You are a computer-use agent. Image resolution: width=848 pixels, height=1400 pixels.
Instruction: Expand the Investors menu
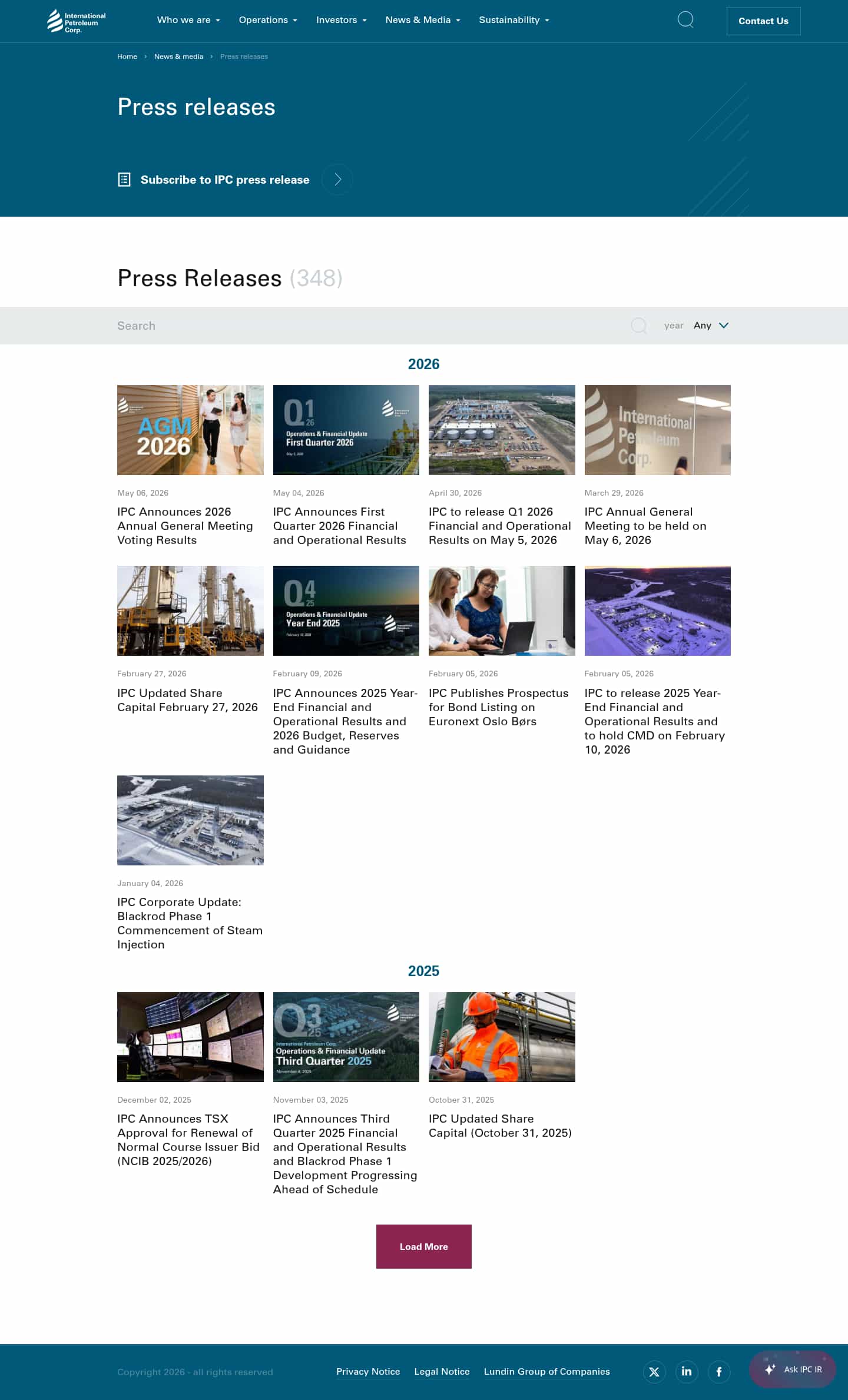click(342, 20)
